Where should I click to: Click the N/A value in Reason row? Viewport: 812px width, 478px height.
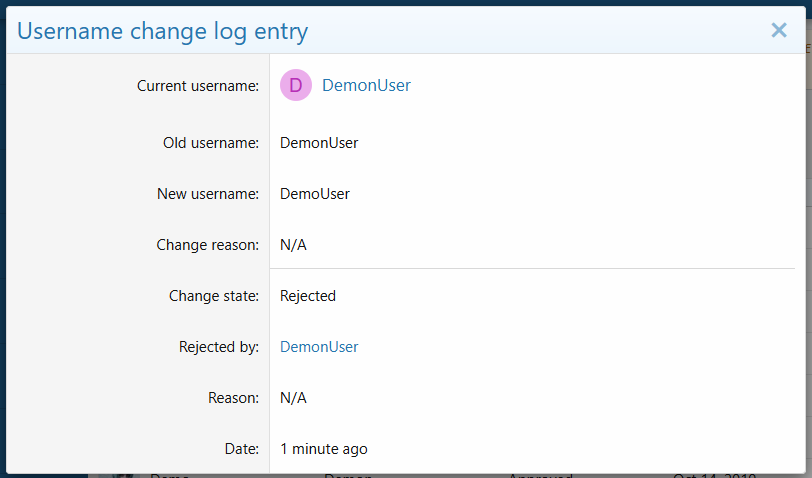tap(293, 398)
